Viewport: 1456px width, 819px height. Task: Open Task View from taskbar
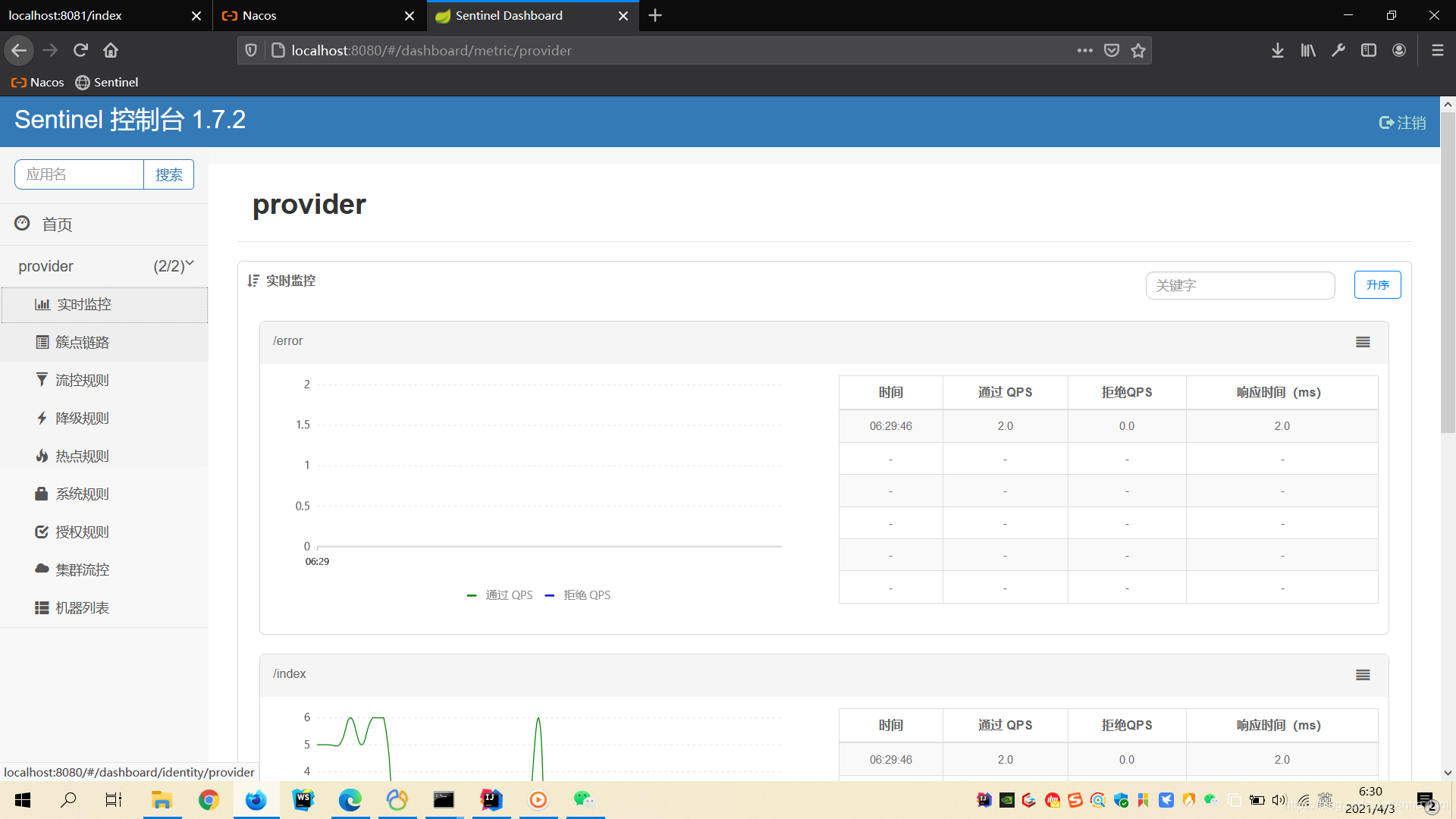point(114,800)
